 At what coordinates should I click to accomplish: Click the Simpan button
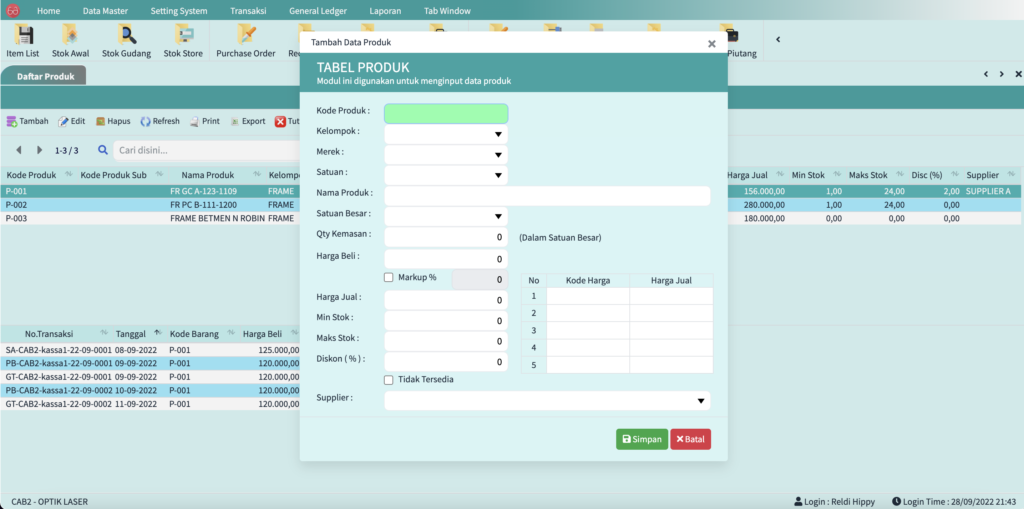point(641,439)
